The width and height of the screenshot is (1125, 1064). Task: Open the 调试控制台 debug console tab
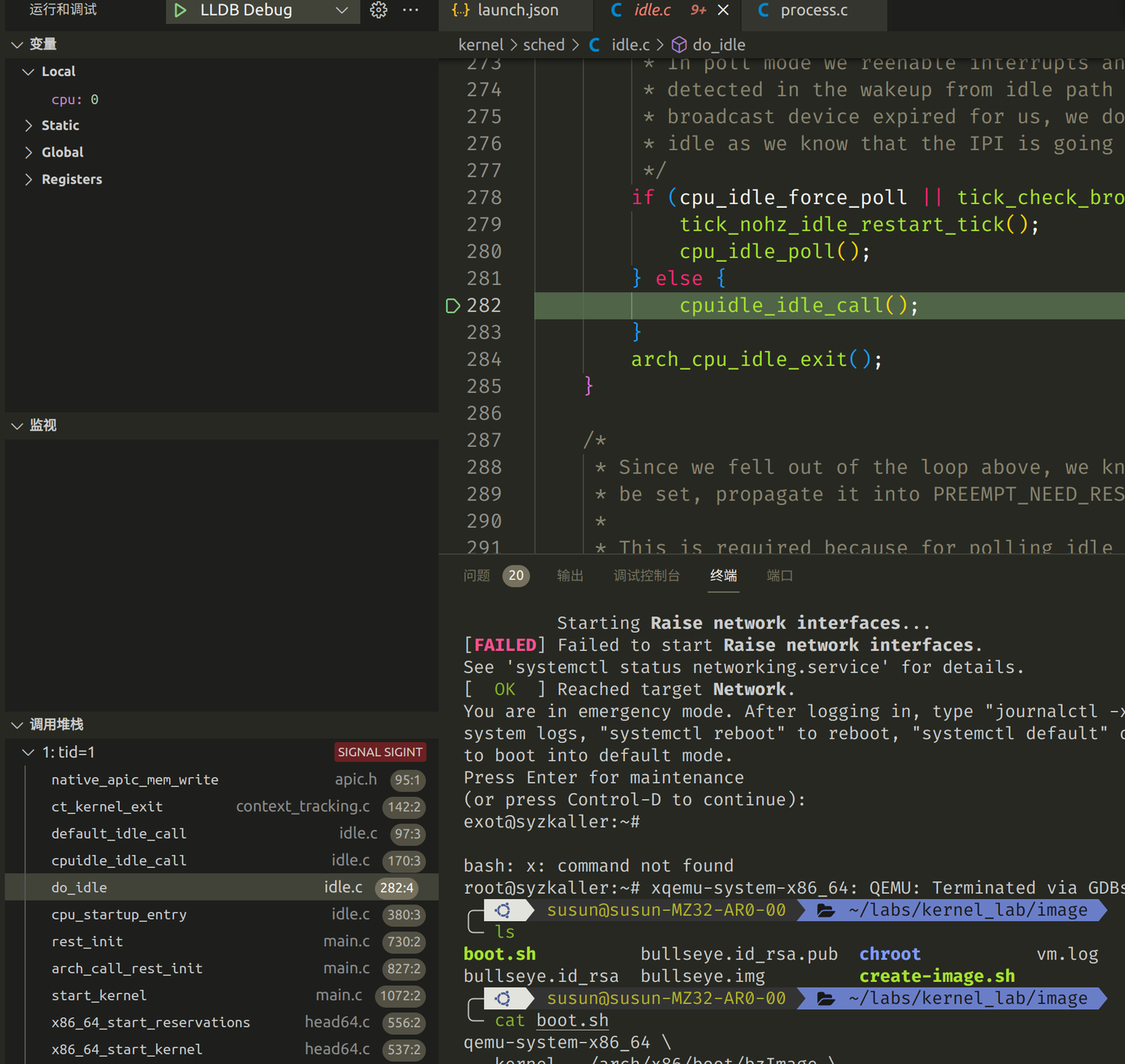point(646,576)
